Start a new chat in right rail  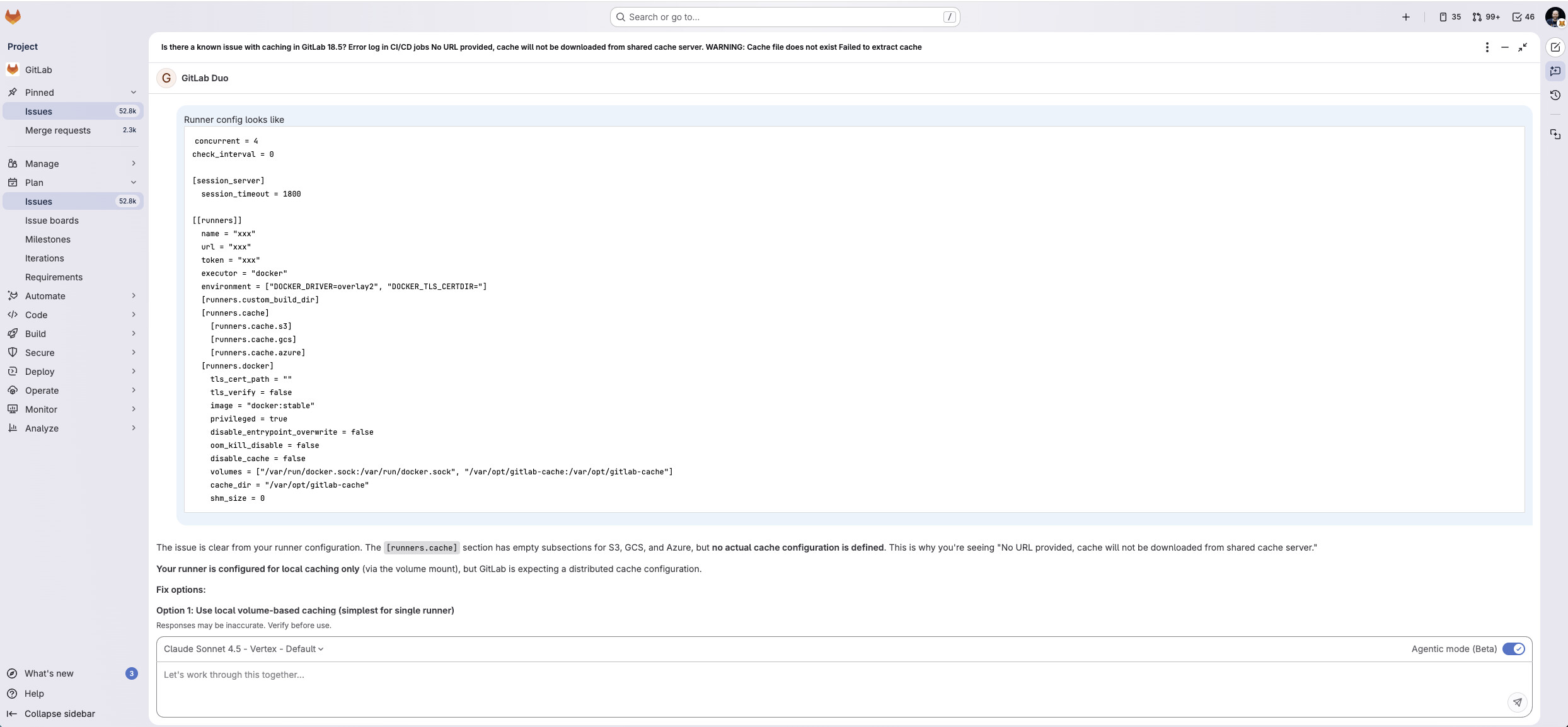1555,47
